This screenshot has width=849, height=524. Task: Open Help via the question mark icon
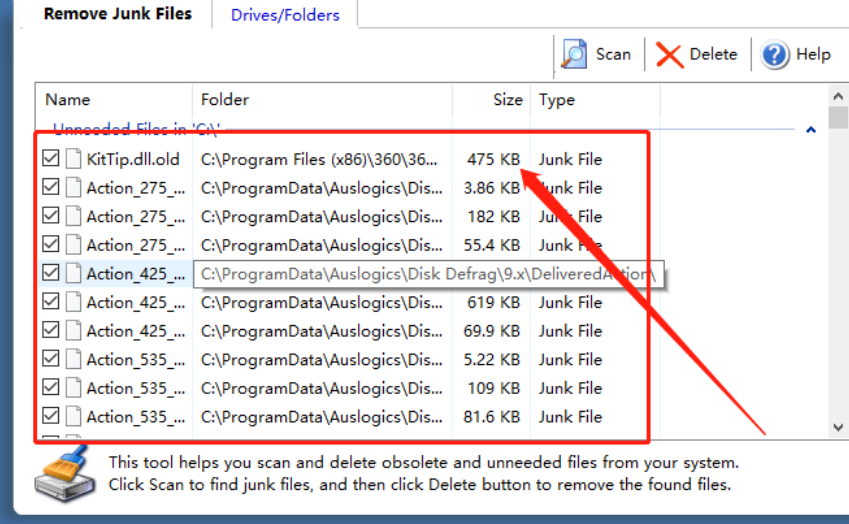click(774, 55)
